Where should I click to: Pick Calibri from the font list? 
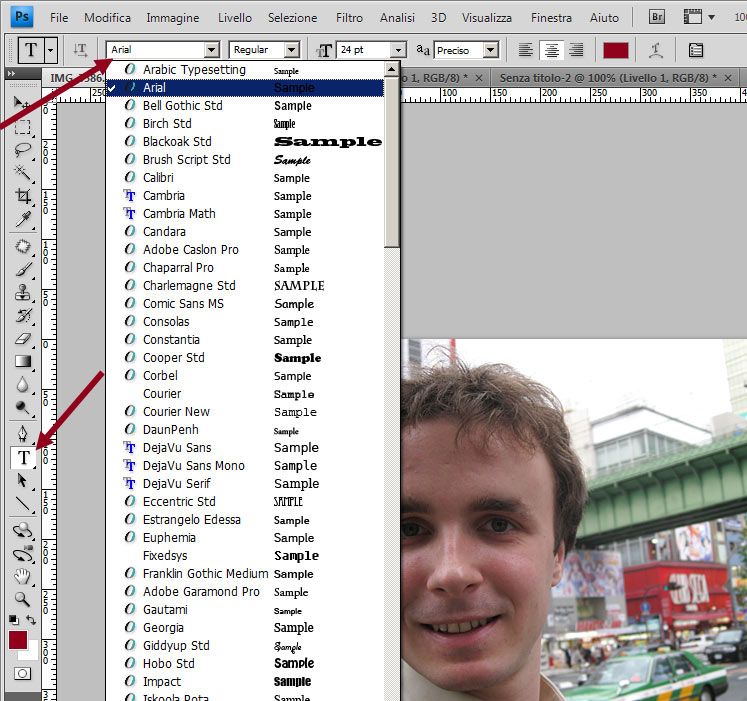pyautogui.click(x=245, y=178)
